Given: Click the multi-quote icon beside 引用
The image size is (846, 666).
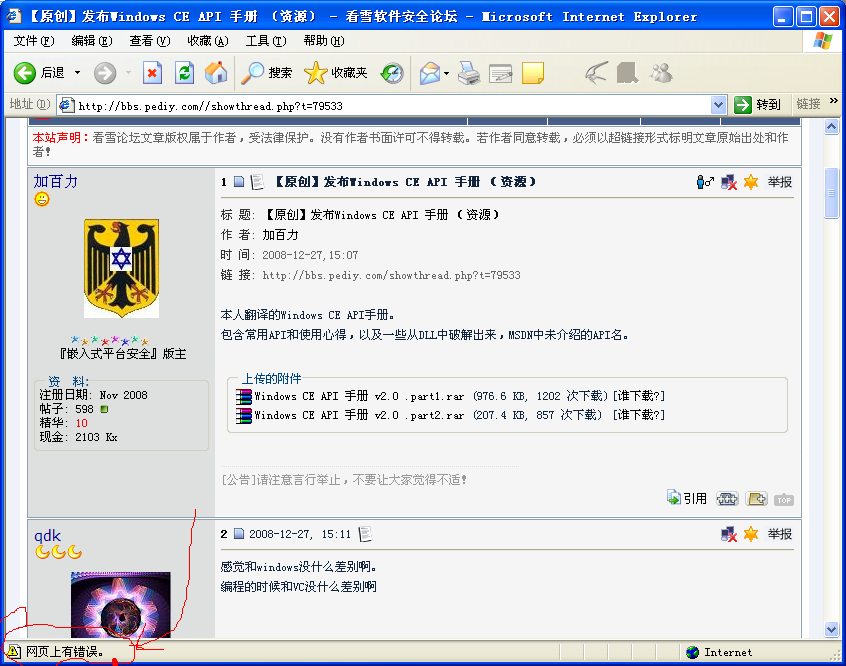Looking at the screenshot, I should pyautogui.click(x=727, y=499).
